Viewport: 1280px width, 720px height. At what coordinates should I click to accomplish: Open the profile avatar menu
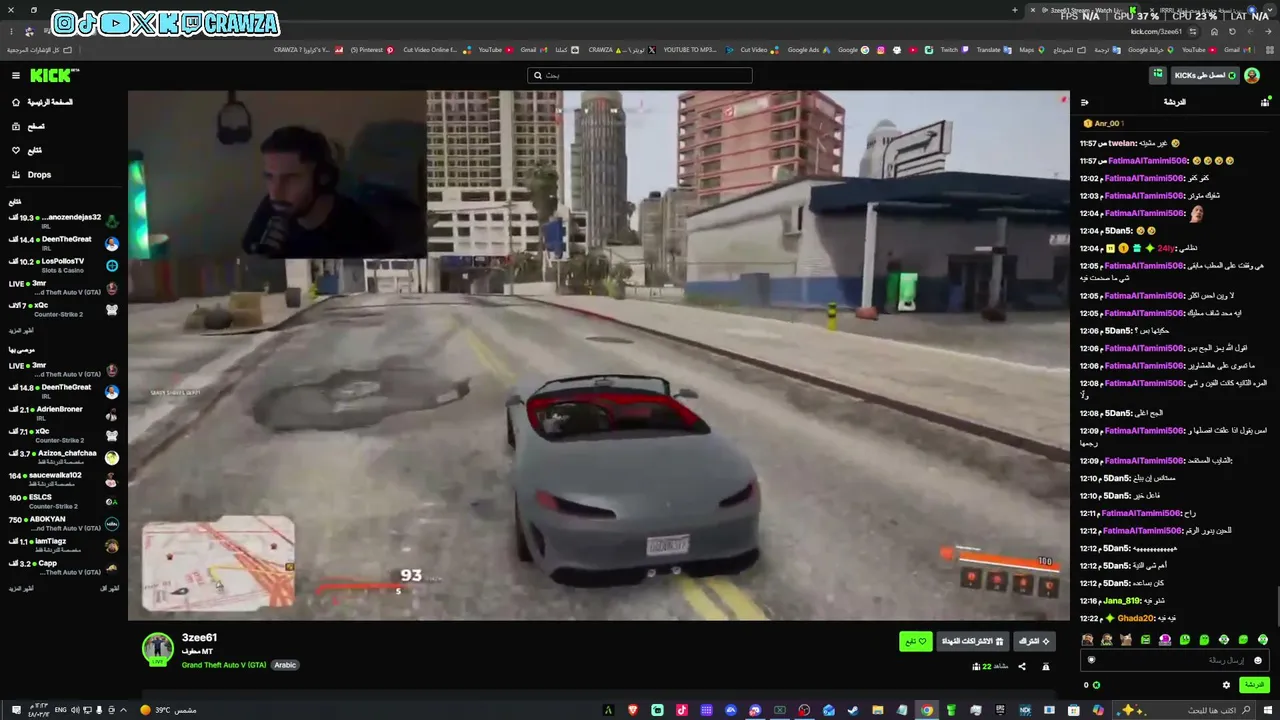tap(1252, 76)
